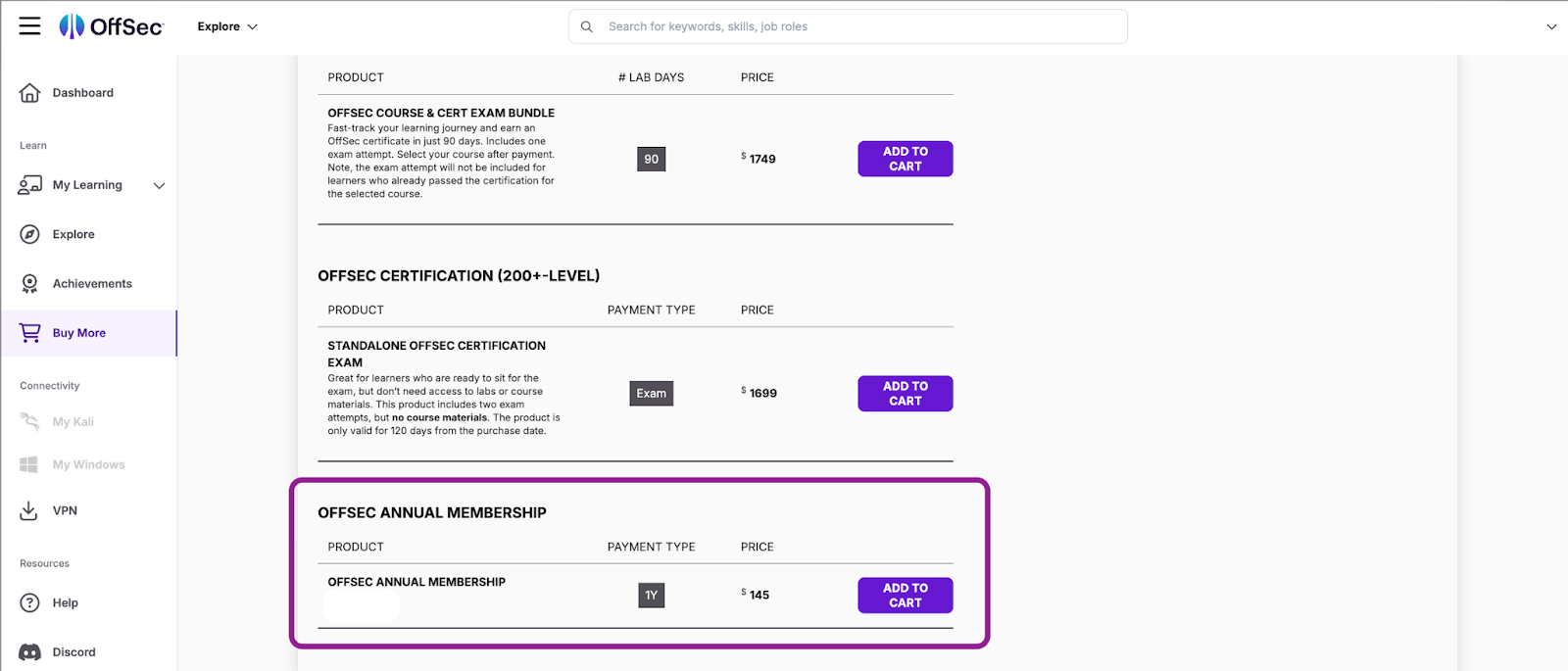Click the OffSec logo
Image resolution: width=1568 pixels, height=671 pixels.
111,26
